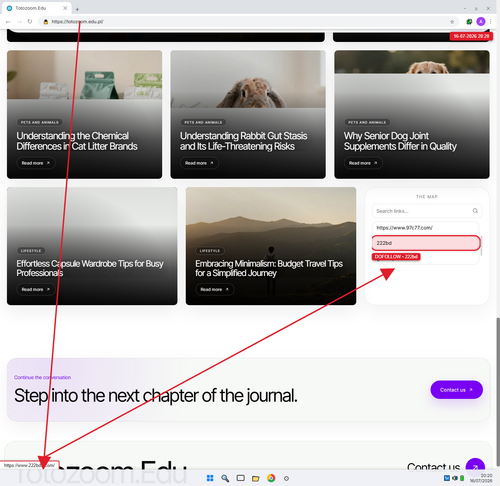Click the highlighted 222bd link entry

pos(426,243)
